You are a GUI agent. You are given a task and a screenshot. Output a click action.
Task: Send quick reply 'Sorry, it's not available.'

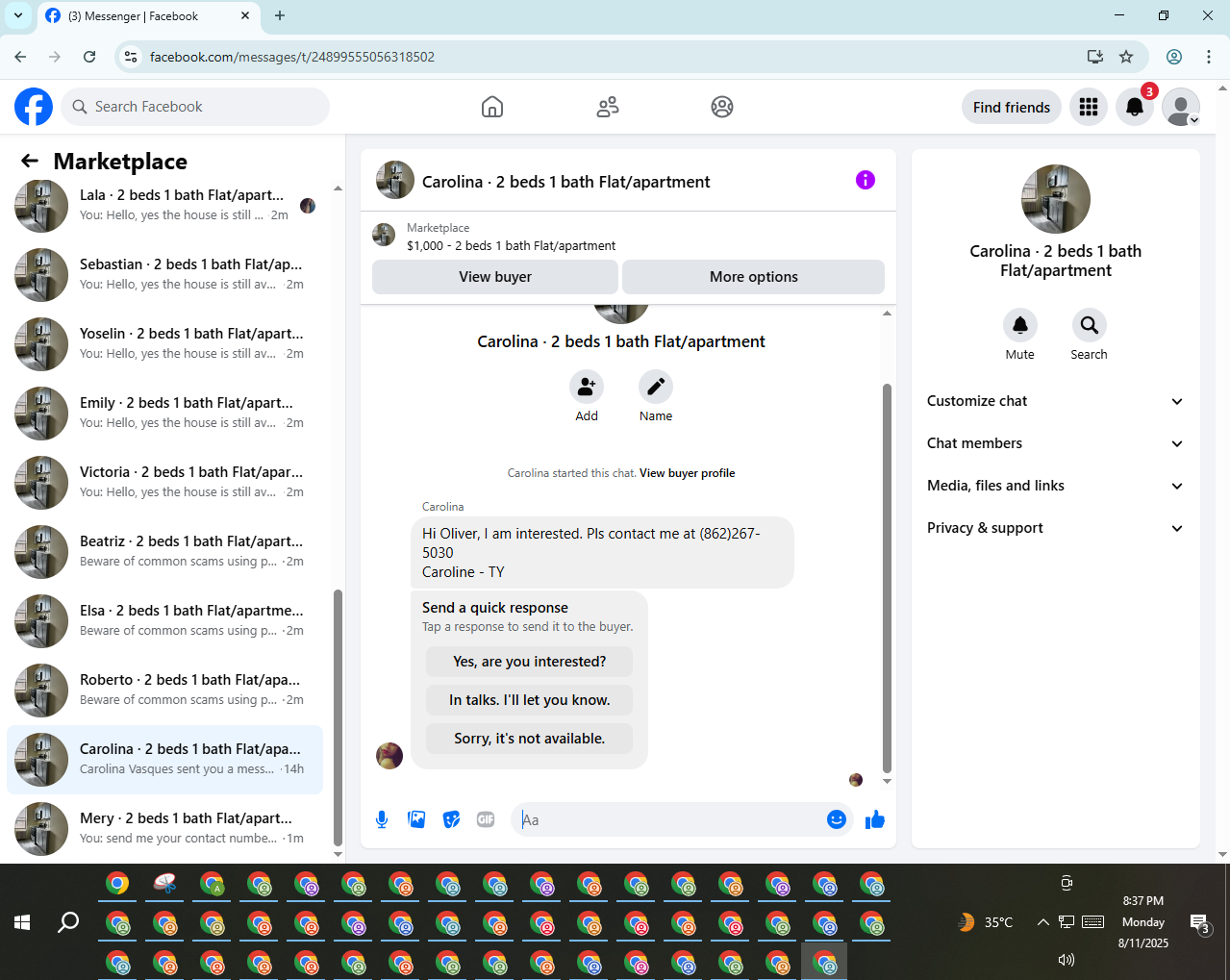click(530, 739)
